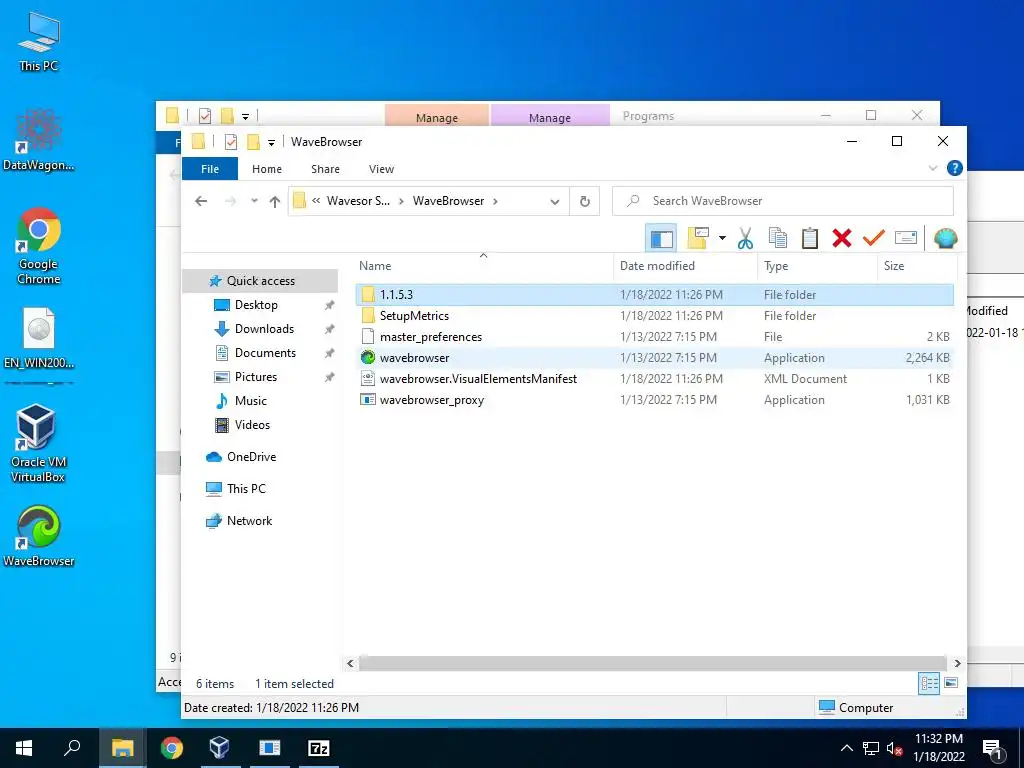
Task: Click the folder options toolbar icon
Action: [x=698, y=238]
